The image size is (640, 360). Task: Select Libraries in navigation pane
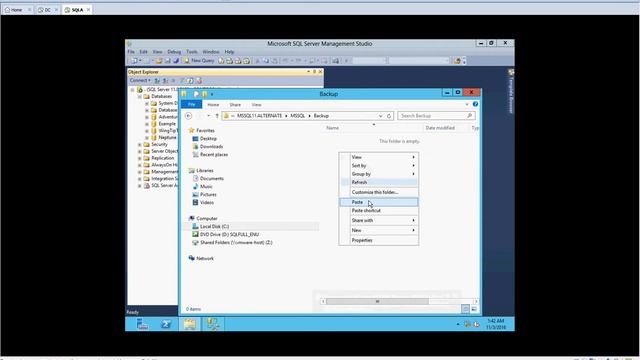point(204,170)
